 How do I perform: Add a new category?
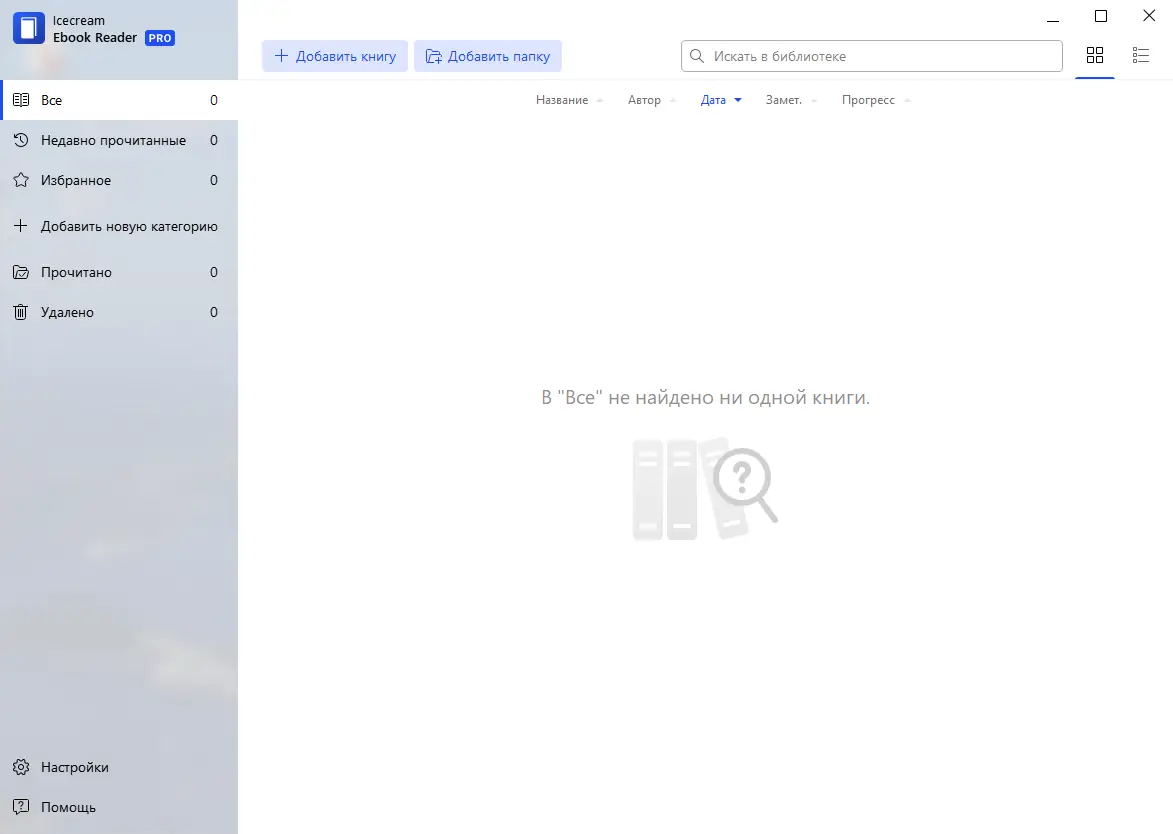(x=119, y=227)
